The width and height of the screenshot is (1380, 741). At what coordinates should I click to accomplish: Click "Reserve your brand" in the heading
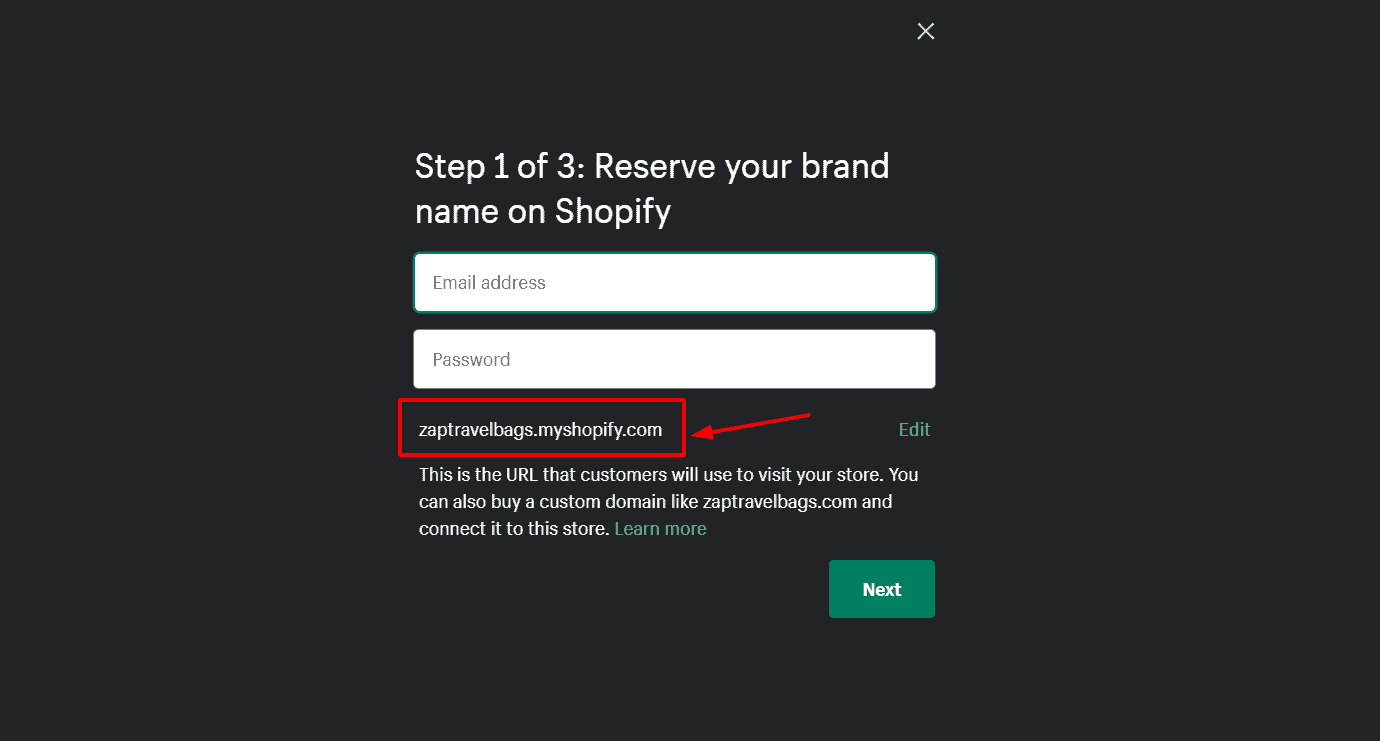tap(742, 166)
